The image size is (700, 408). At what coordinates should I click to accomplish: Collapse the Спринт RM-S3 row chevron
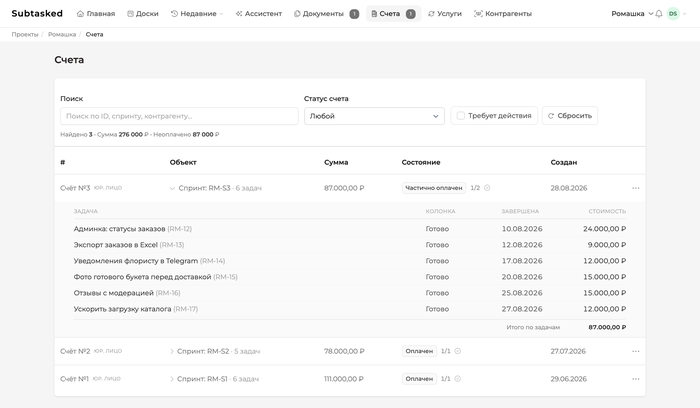[172, 188]
